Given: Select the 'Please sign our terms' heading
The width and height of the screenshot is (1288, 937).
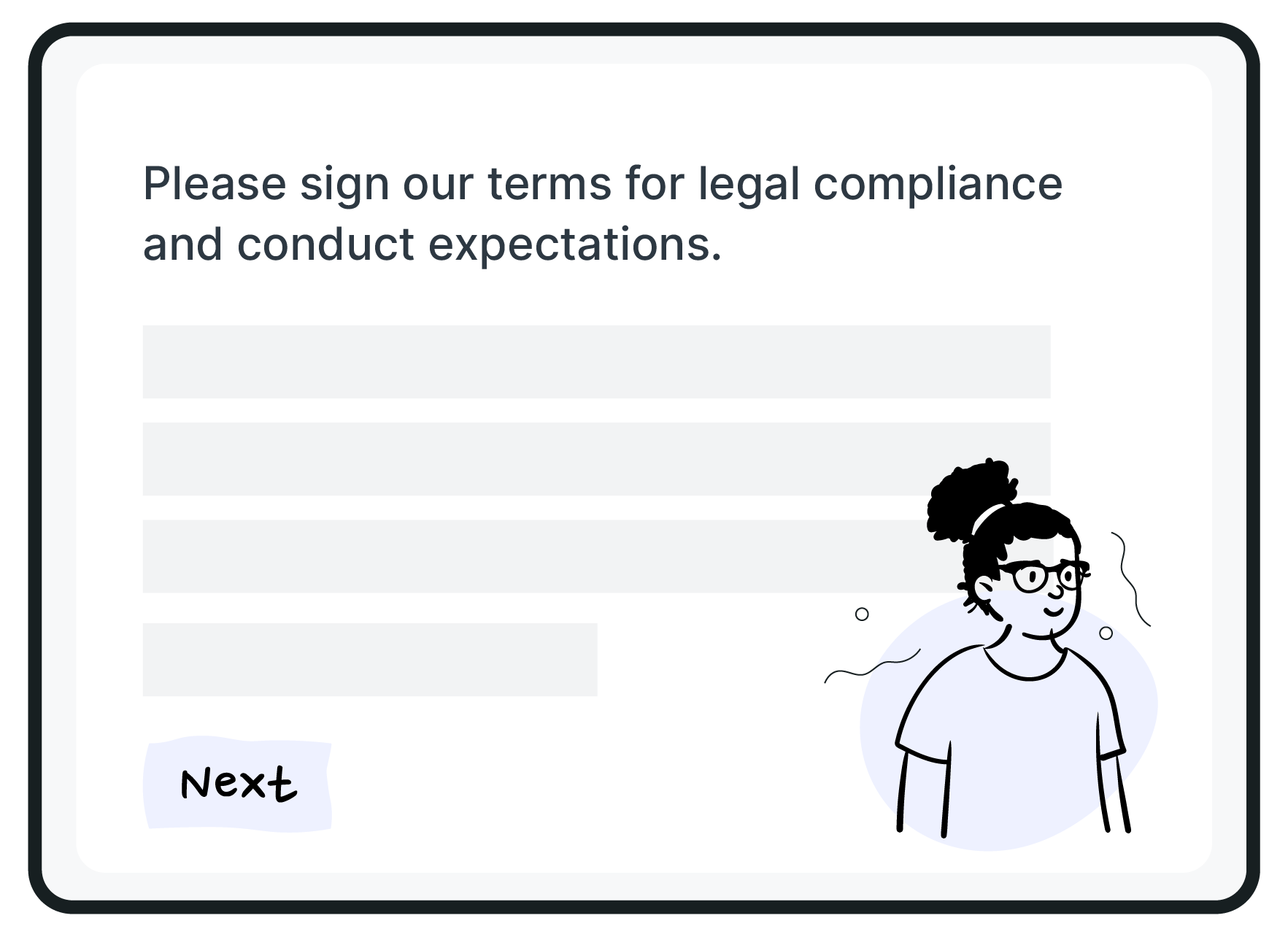Looking at the screenshot, I should tap(602, 213).
